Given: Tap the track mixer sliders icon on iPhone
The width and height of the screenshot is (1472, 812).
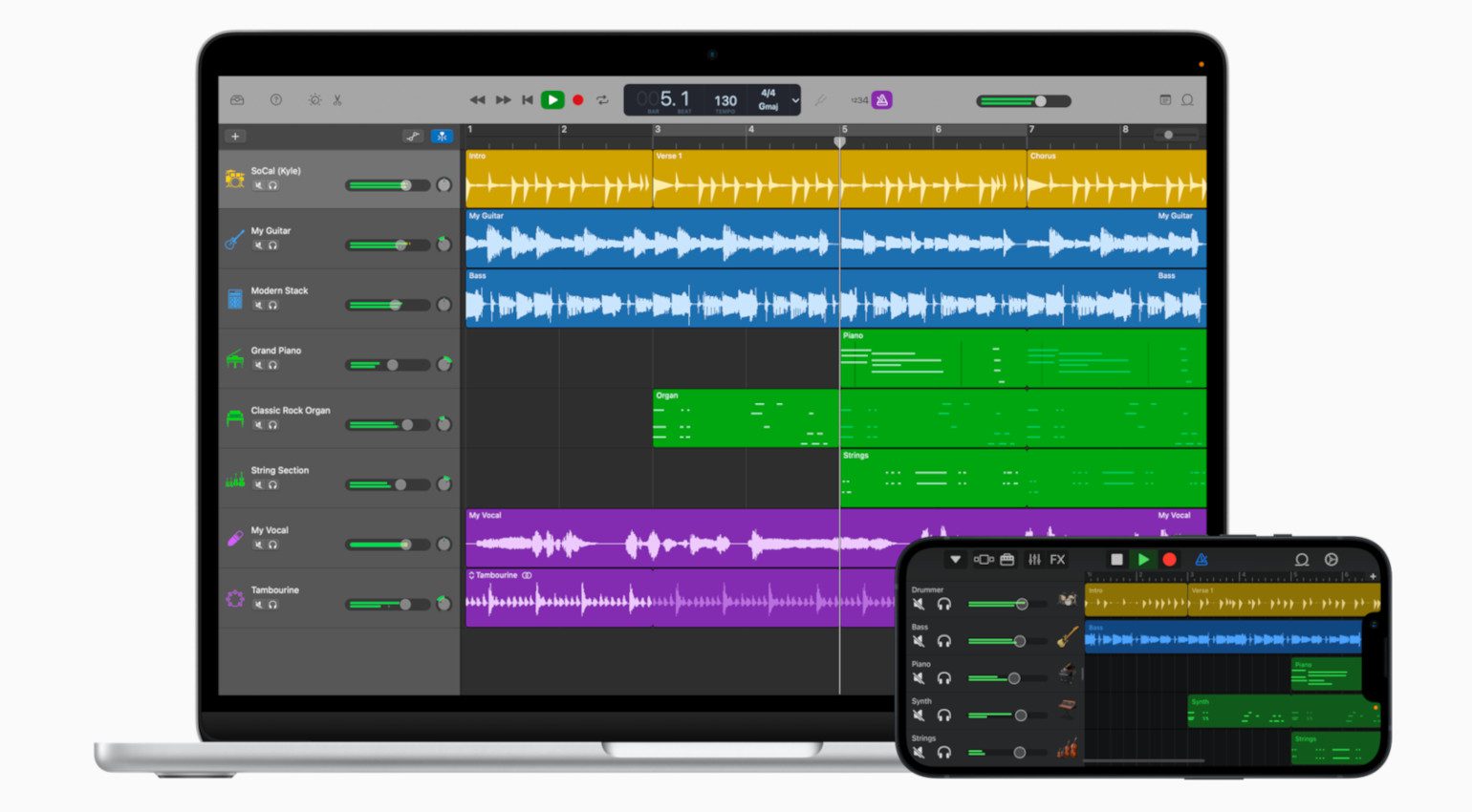Looking at the screenshot, I should [1033, 560].
